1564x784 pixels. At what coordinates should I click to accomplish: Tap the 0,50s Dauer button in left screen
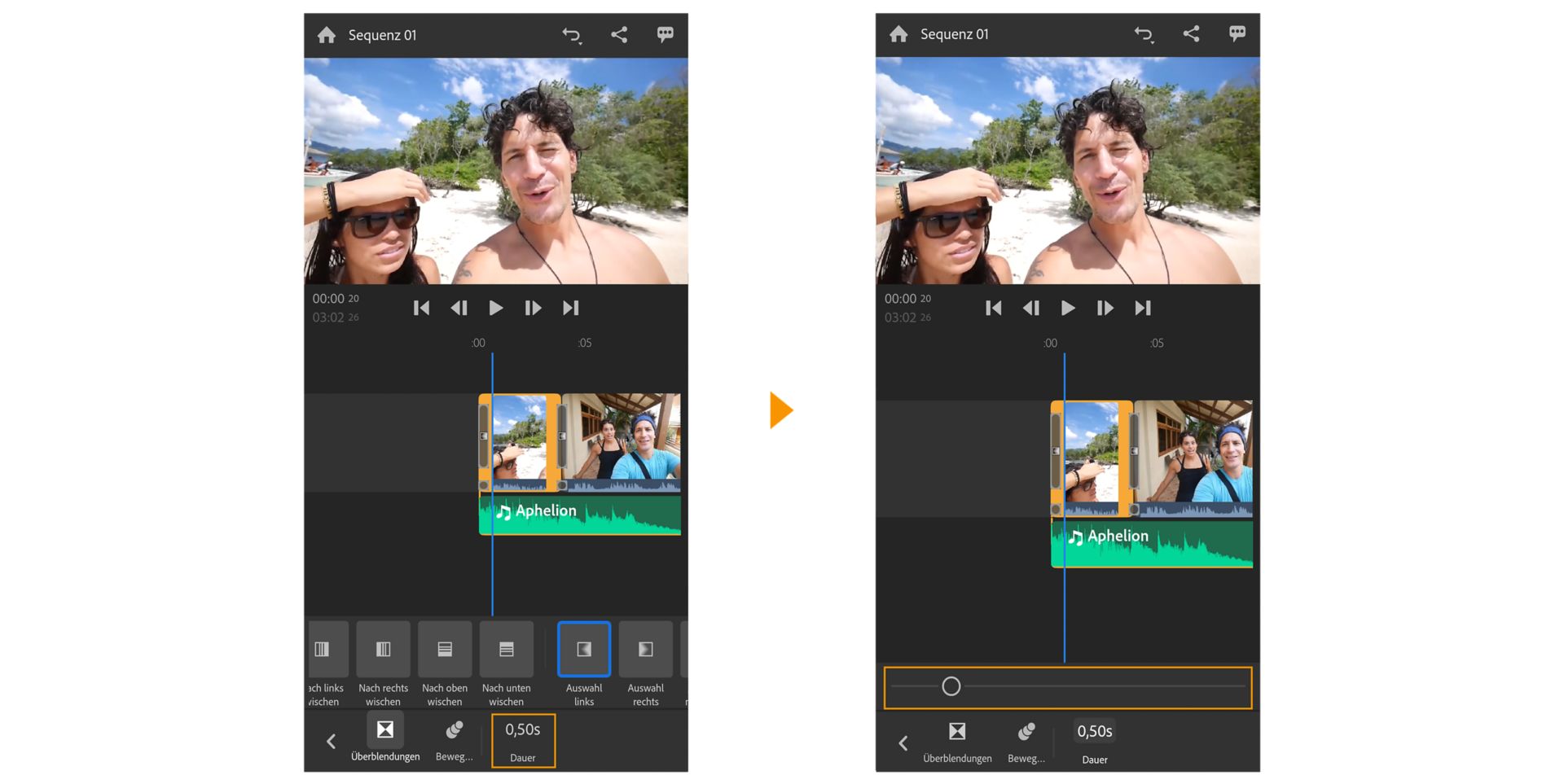[523, 740]
